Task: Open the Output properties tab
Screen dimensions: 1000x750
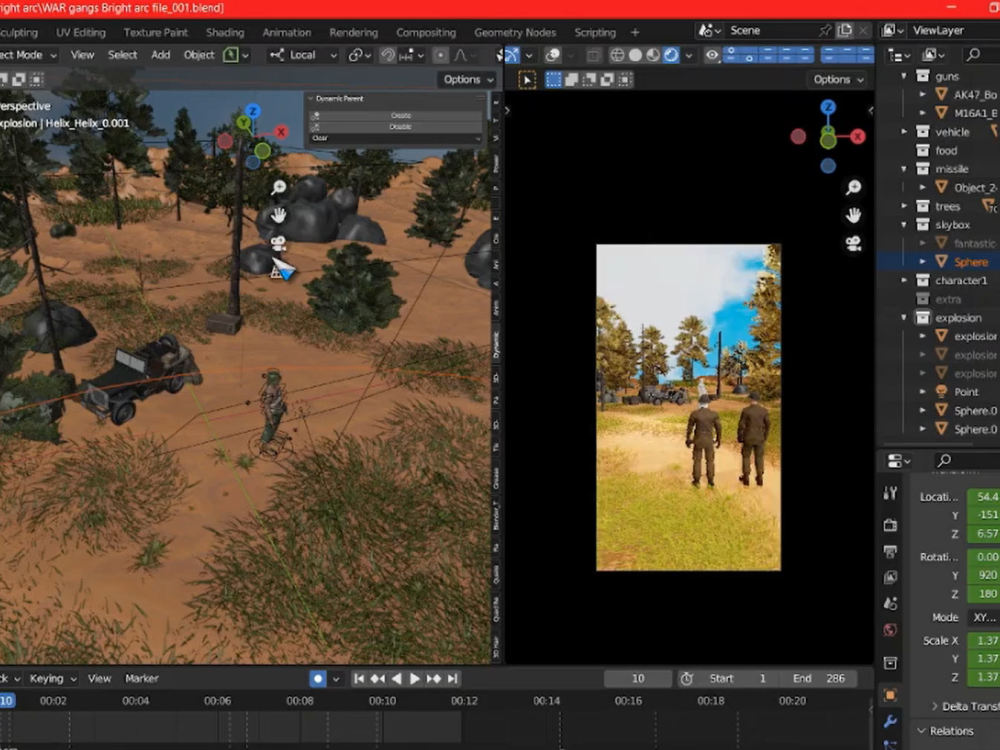Action: 890,551
